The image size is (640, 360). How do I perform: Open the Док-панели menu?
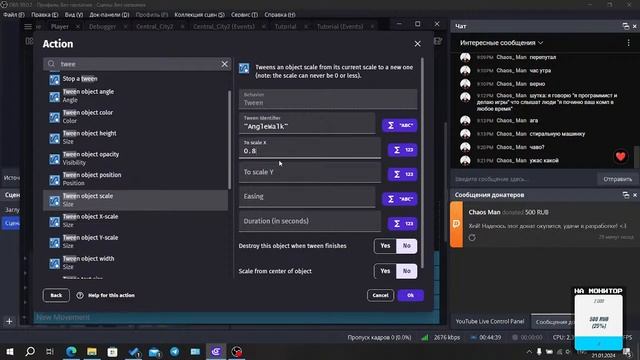click(109, 15)
